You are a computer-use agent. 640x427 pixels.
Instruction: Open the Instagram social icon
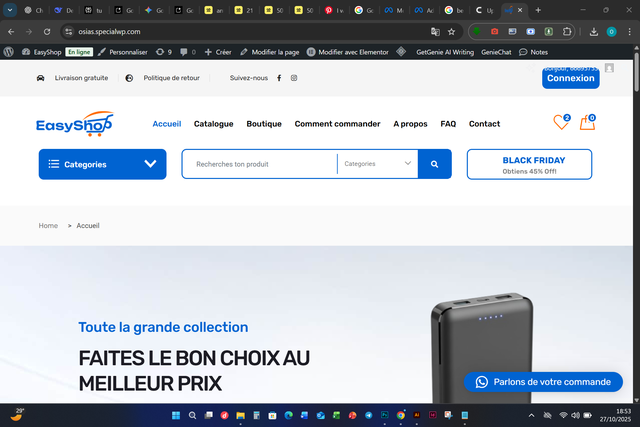tap(294, 78)
